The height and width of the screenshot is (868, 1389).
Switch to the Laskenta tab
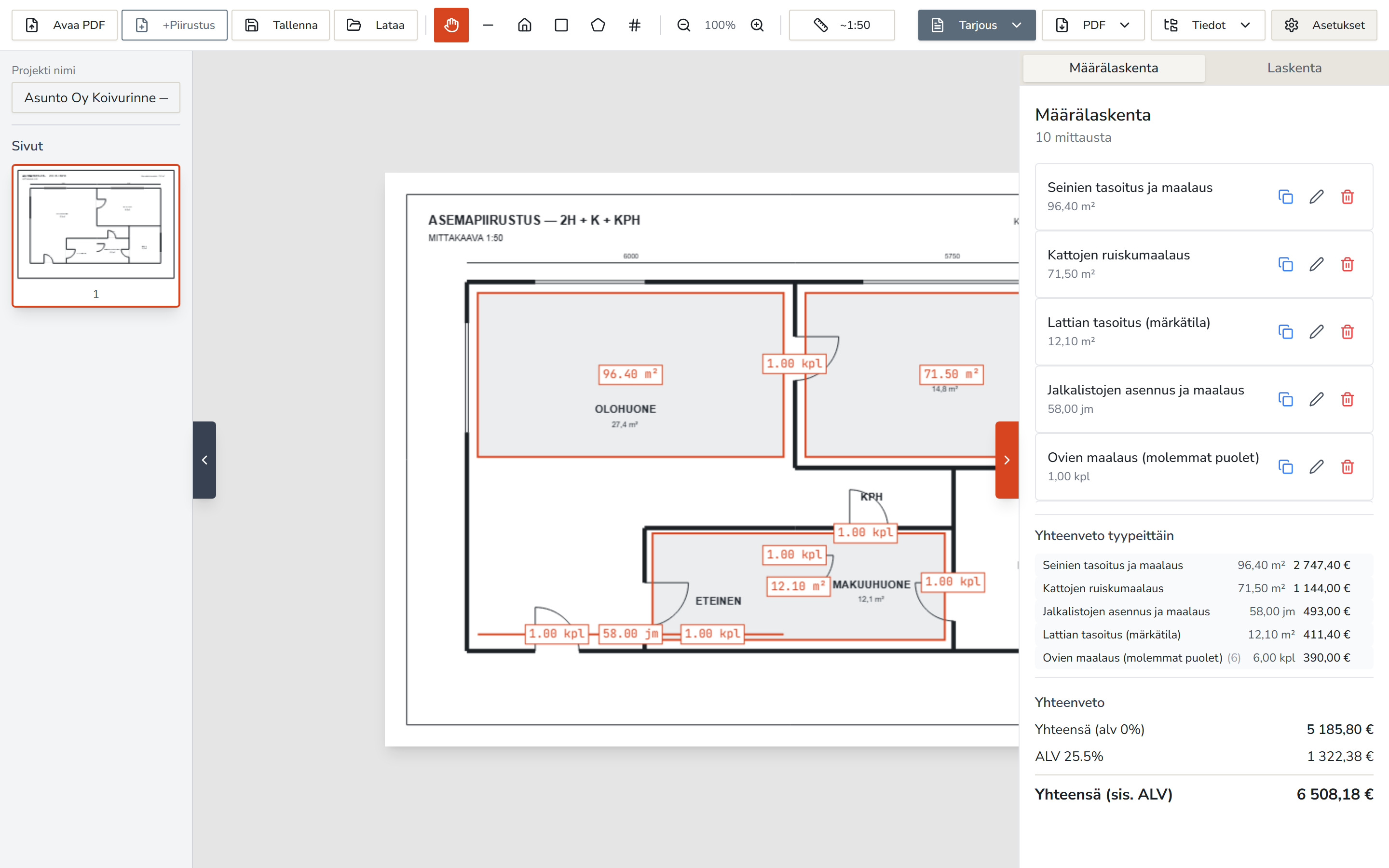(x=1294, y=68)
